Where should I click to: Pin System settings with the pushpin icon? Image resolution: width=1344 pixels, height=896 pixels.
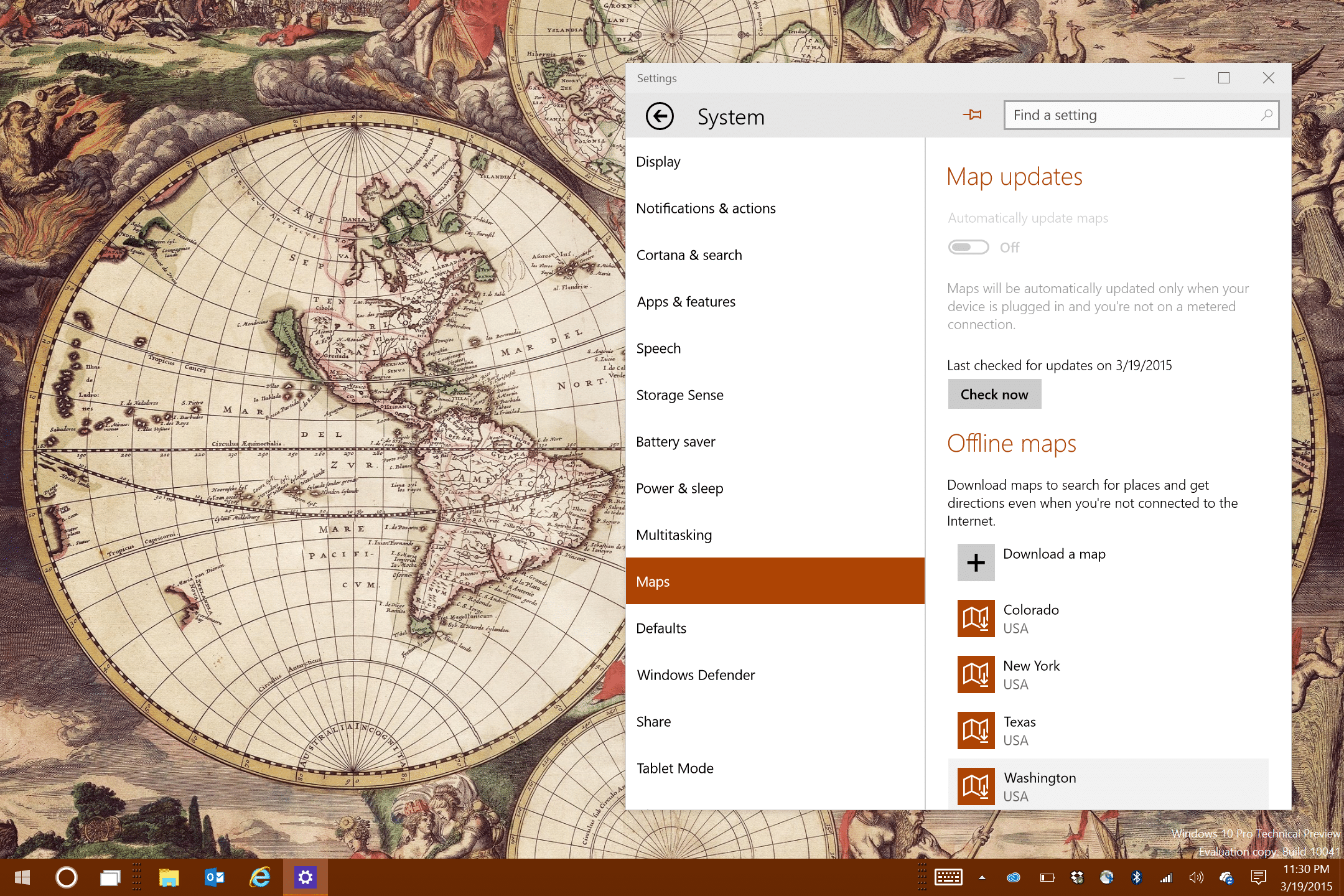(972, 114)
